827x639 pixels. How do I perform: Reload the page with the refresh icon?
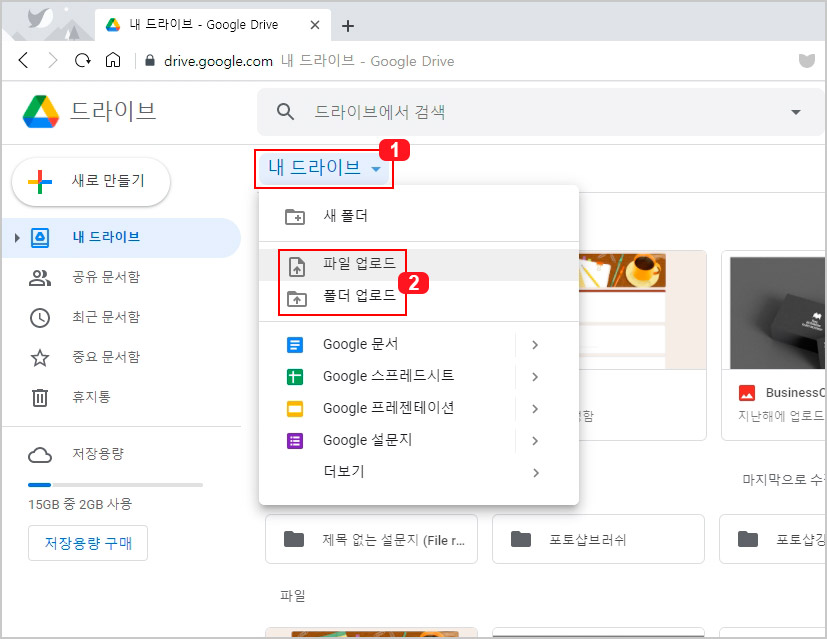pos(82,61)
